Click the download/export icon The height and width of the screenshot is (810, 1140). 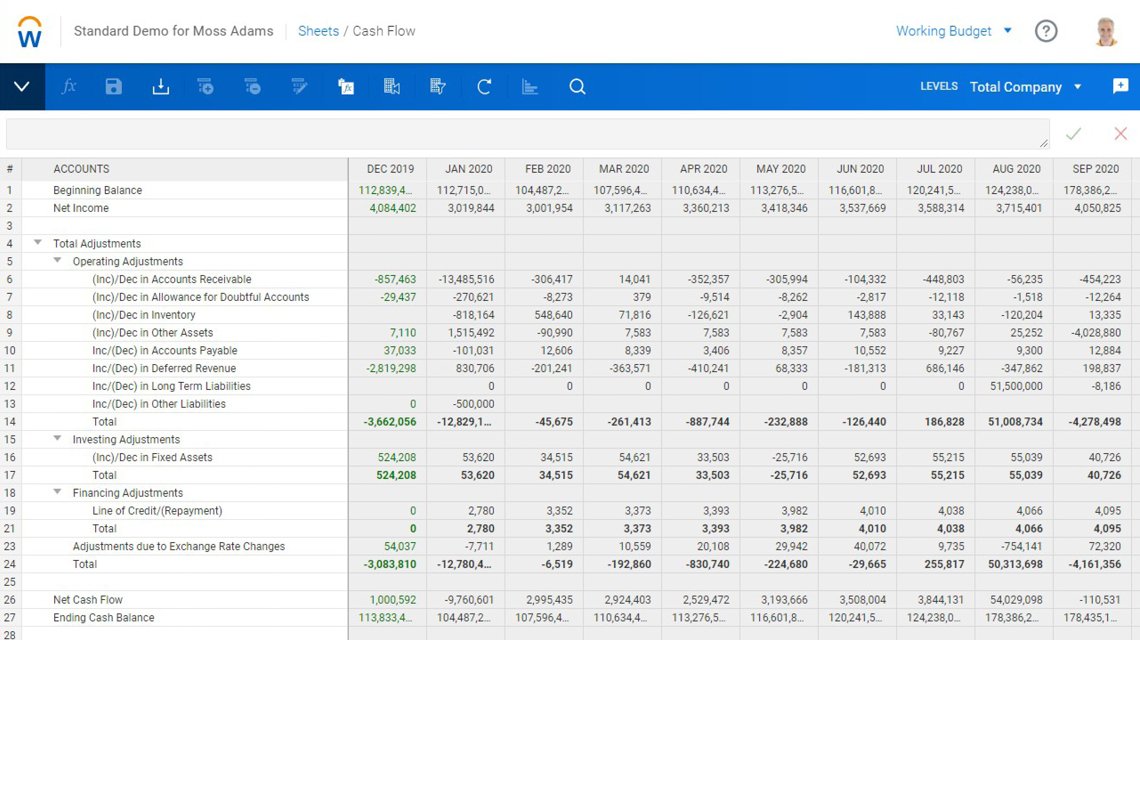click(x=160, y=87)
